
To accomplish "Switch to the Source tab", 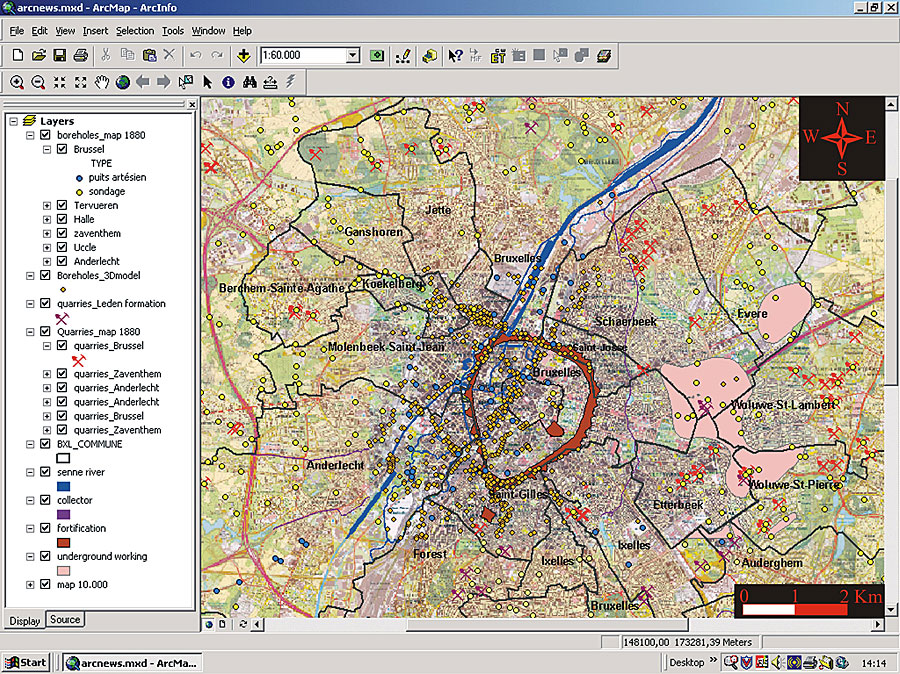I will tap(65, 620).
